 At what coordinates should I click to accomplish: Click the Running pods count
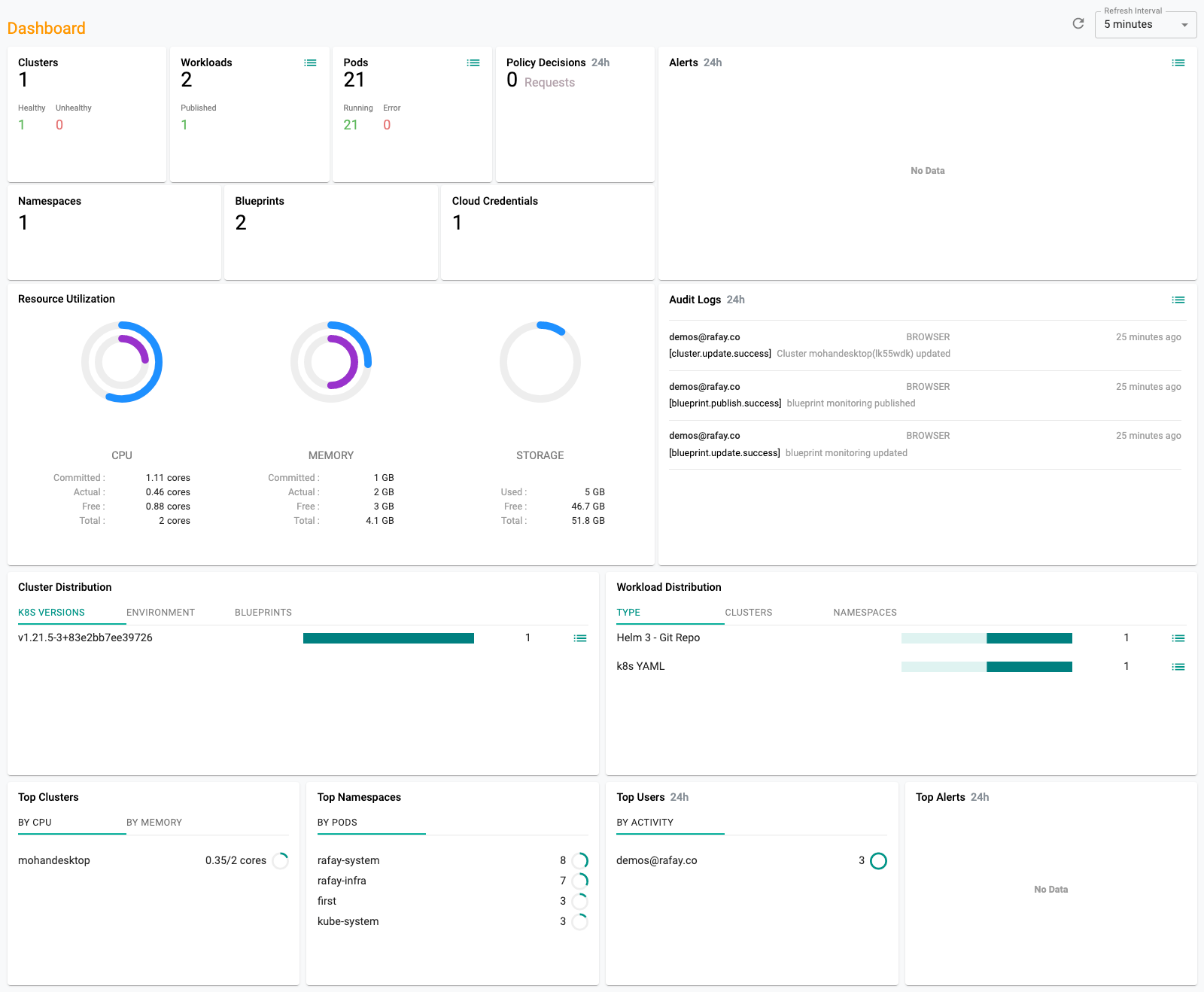coord(351,125)
